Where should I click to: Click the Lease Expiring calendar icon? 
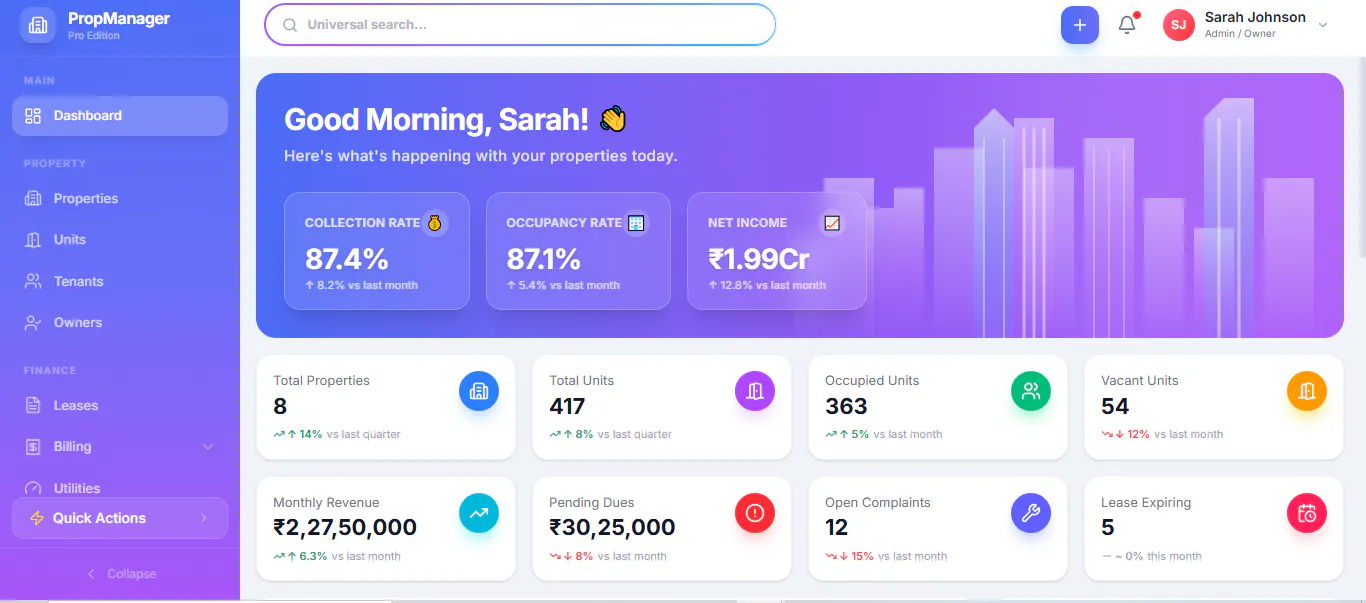pyautogui.click(x=1307, y=513)
